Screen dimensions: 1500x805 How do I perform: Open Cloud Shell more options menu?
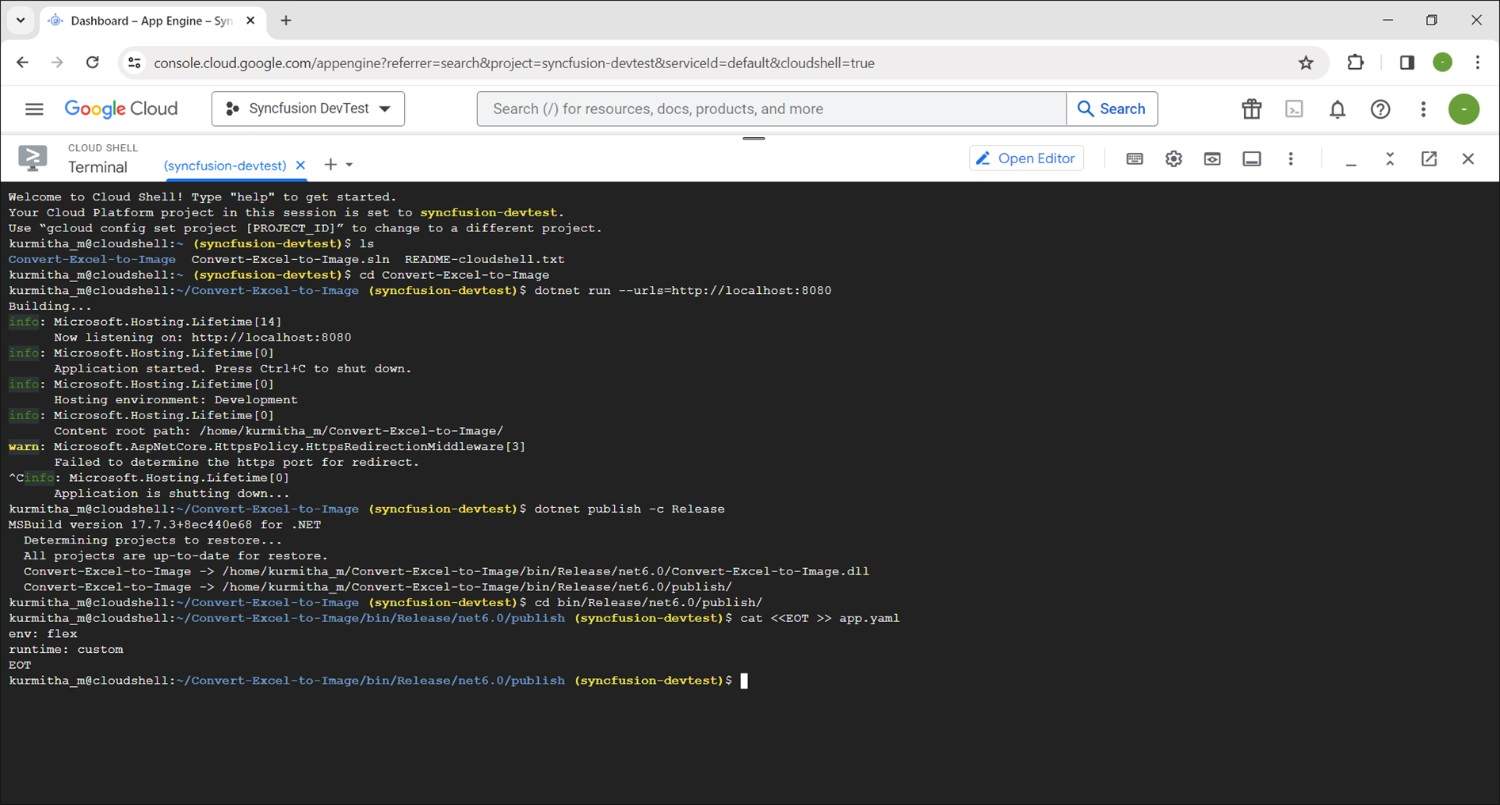click(x=1290, y=158)
